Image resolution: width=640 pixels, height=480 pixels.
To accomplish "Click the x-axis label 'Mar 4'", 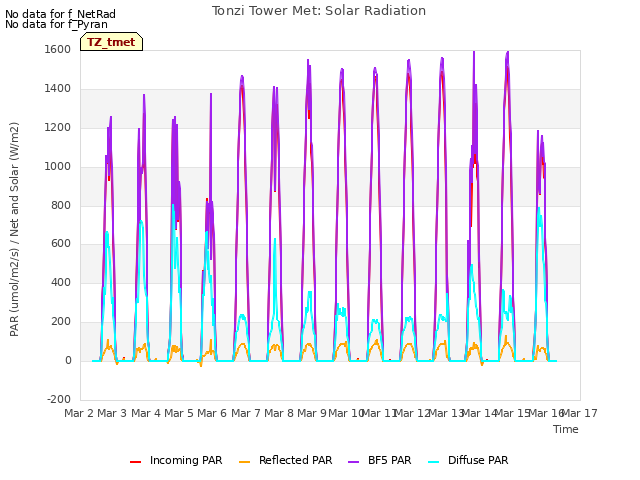I will [x=146, y=413].
